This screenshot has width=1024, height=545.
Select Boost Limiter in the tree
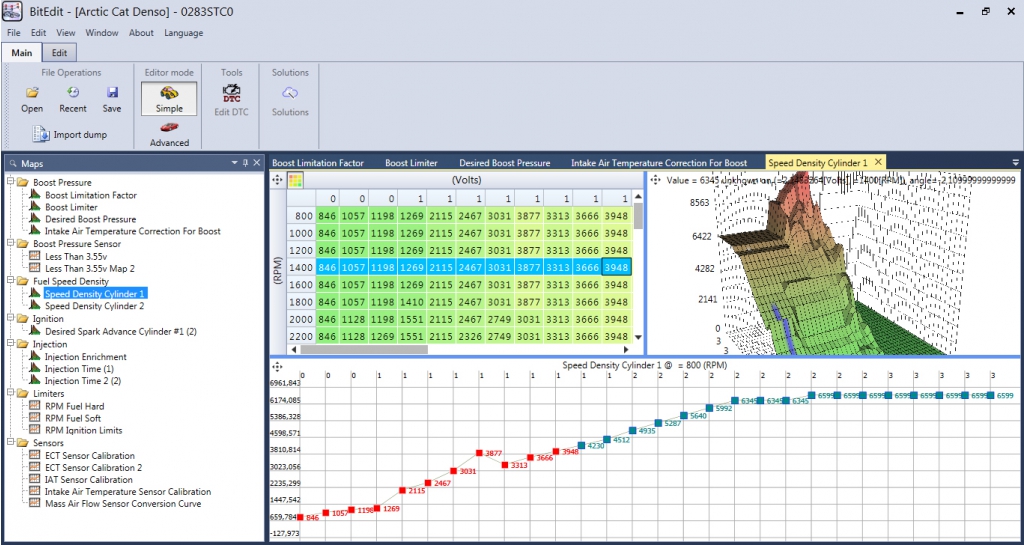pyautogui.click(x=71, y=207)
